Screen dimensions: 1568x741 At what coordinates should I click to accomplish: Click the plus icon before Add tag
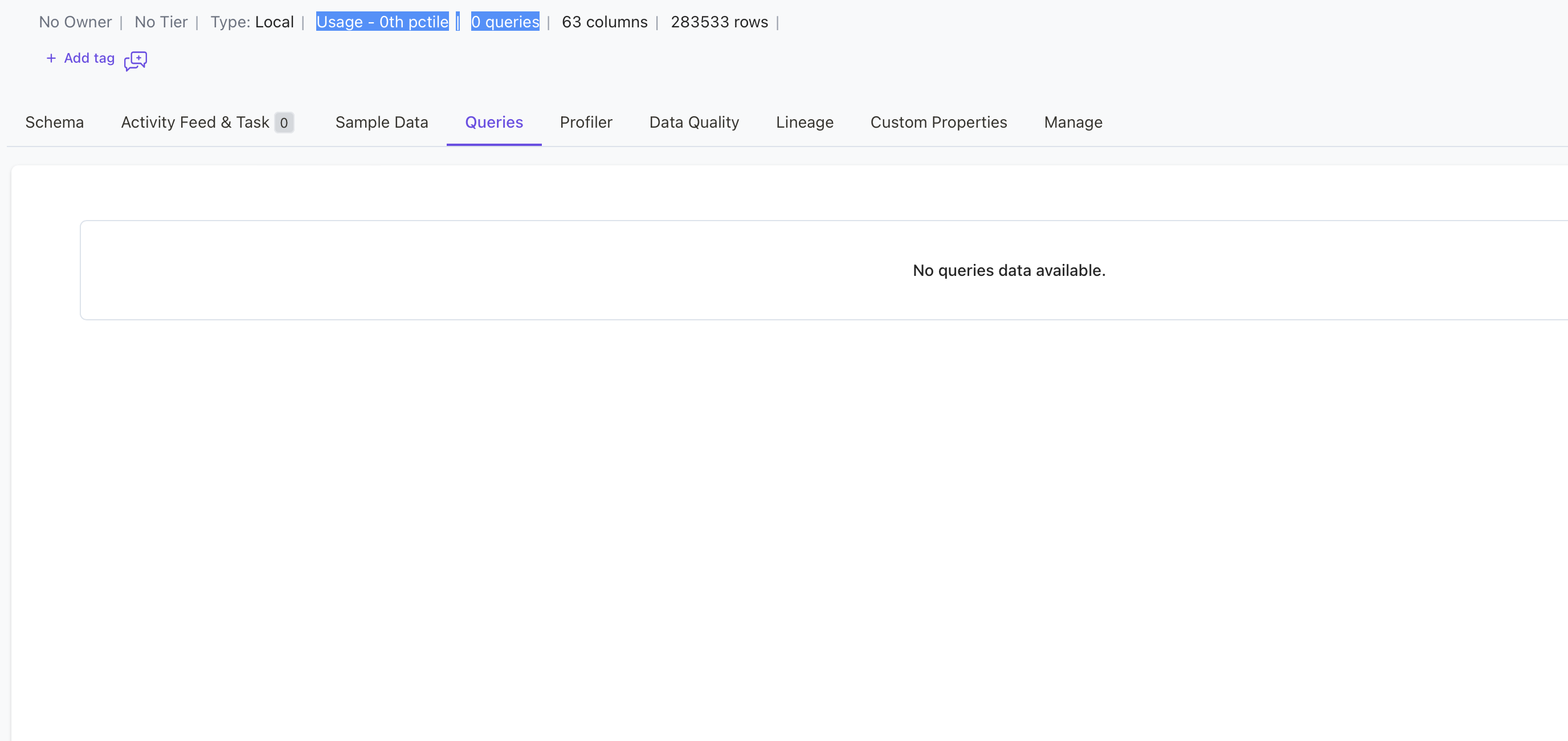point(51,59)
